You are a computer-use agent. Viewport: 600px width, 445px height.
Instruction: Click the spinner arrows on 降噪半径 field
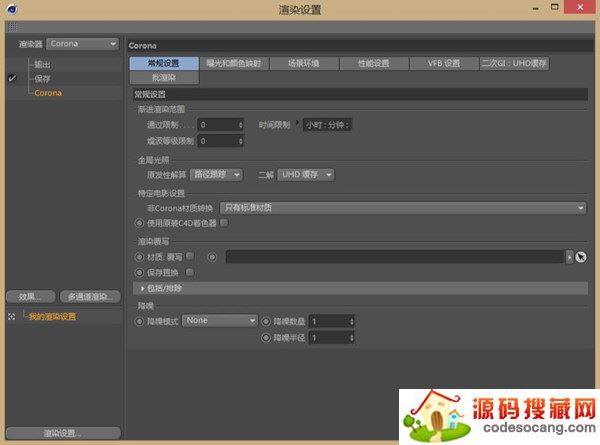(x=350, y=338)
